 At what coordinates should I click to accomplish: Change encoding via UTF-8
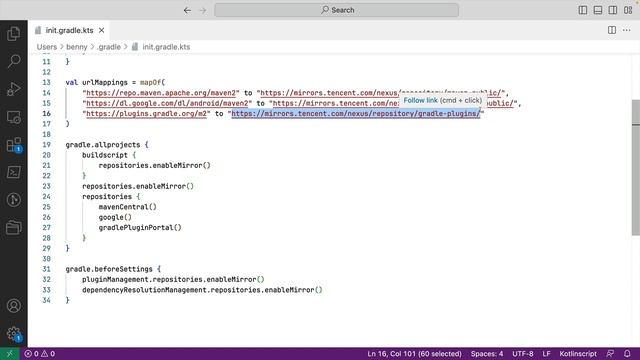click(522, 354)
